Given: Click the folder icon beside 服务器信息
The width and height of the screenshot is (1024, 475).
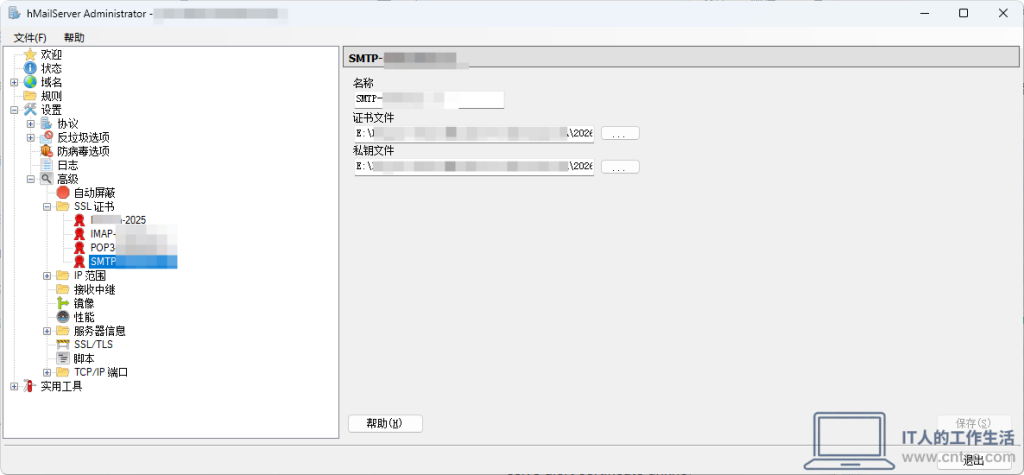Looking at the screenshot, I should point(63,331).
